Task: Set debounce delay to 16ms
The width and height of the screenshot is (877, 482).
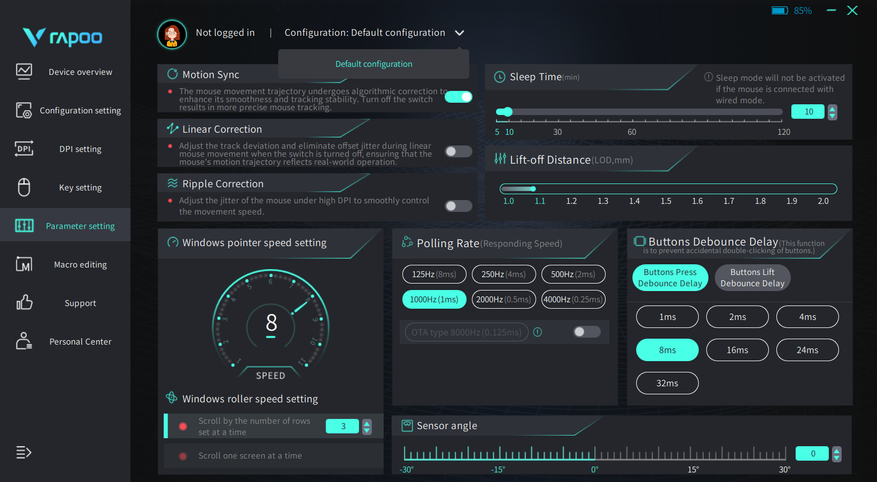Action: click(x=737, y=350)
